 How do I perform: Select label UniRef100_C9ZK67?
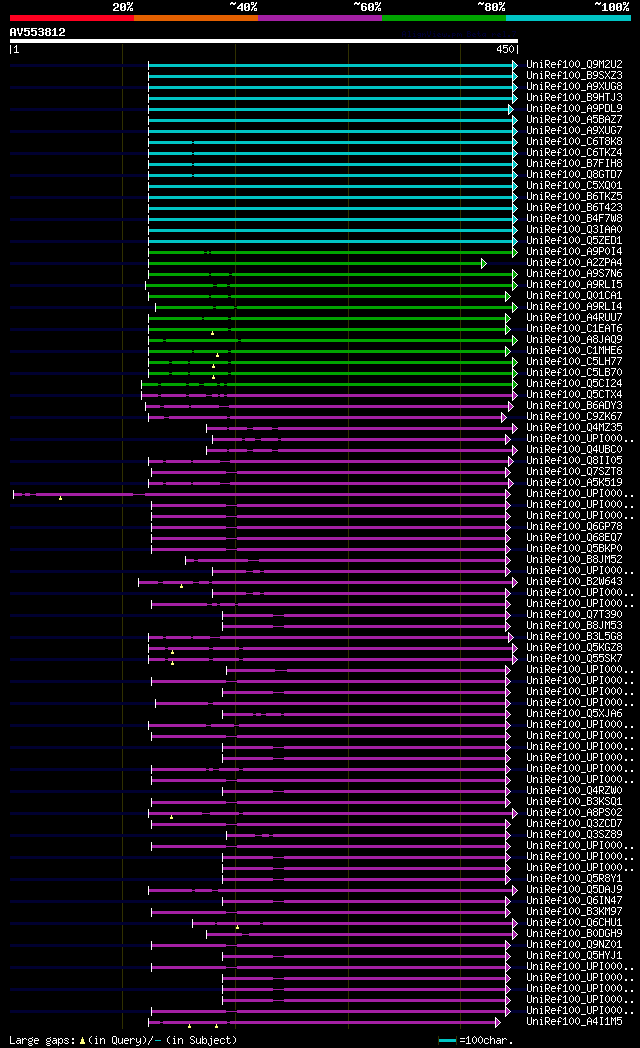(574, 416)
